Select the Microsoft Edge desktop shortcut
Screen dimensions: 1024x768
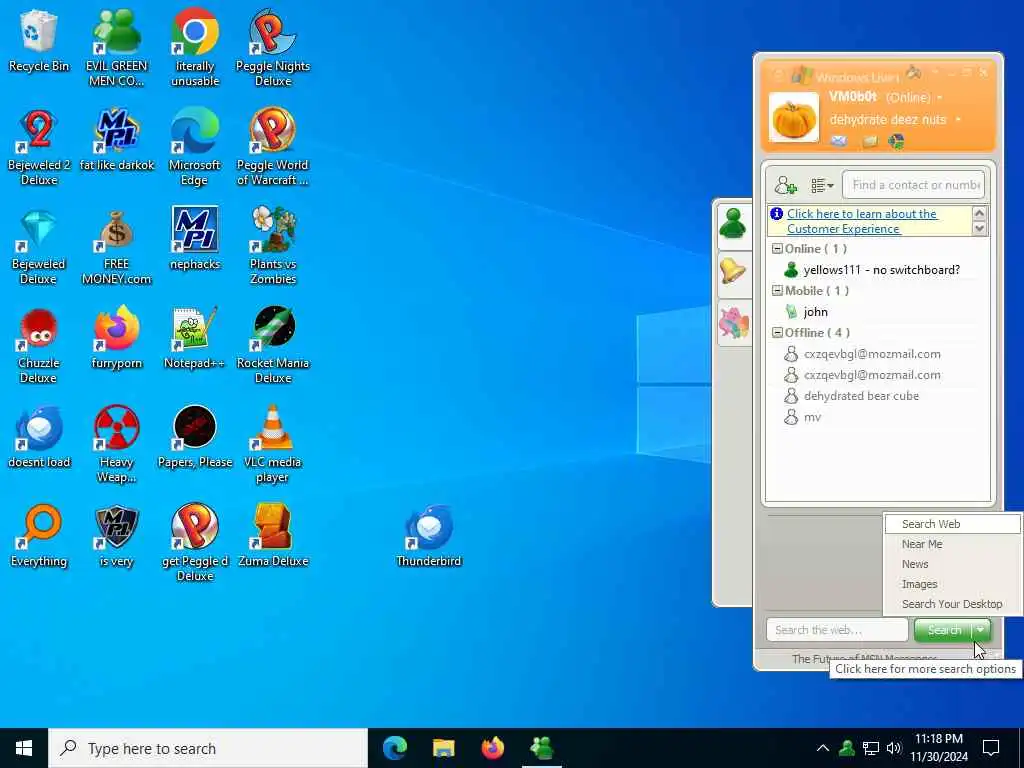click(195, 148)
